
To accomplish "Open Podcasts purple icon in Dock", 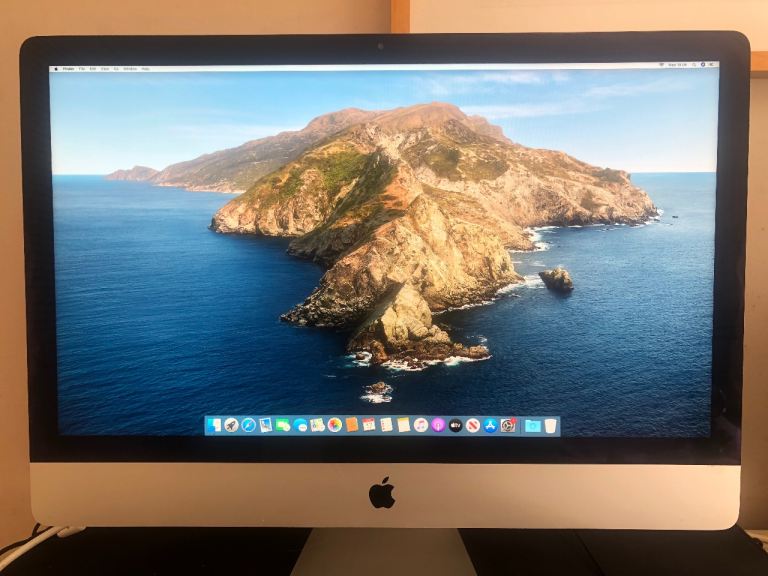I will tap(438, 425).
